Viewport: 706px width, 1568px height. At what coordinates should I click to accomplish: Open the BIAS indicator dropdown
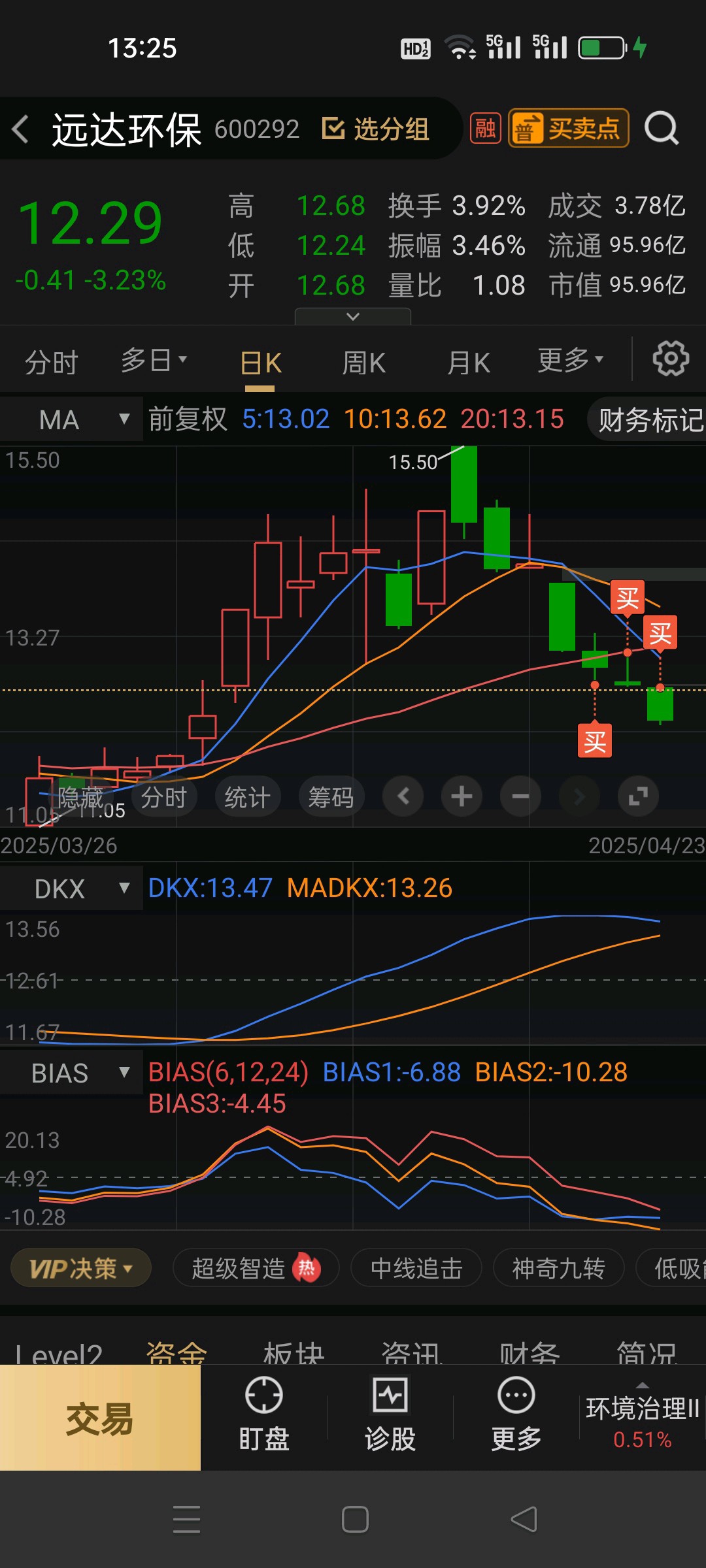71,1073
